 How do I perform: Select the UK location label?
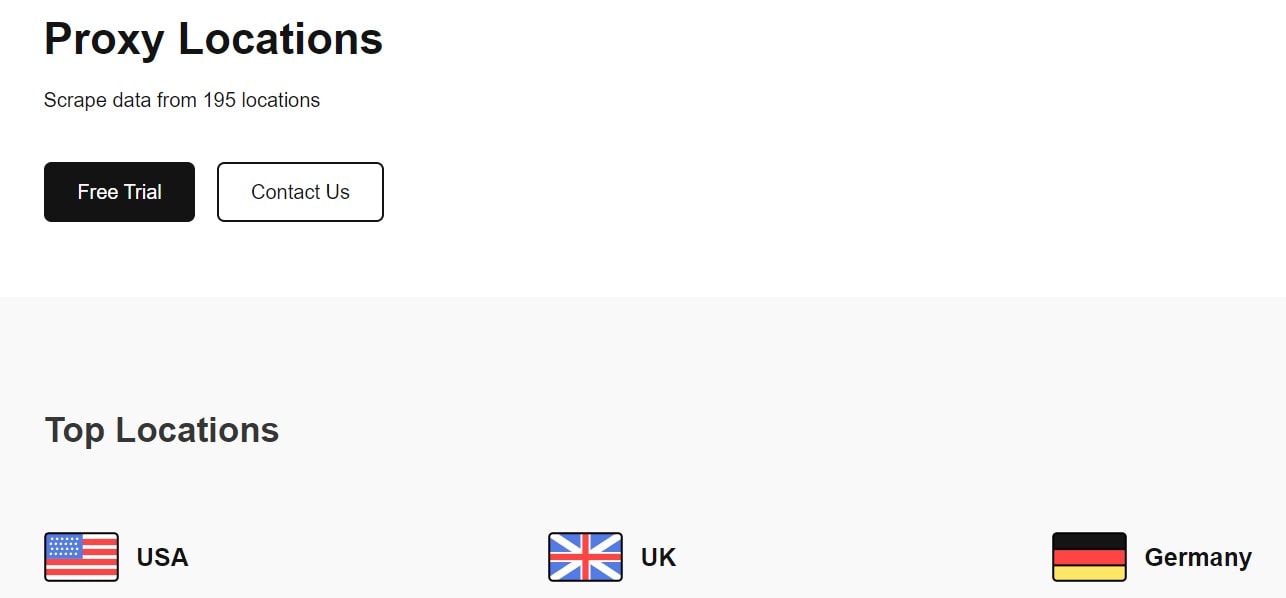click(658, 557)
